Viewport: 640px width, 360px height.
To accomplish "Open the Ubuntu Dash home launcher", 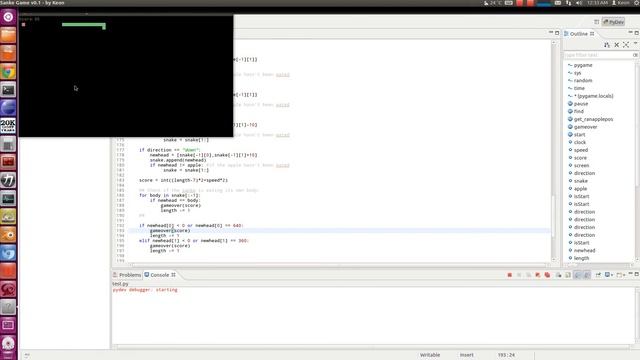I will tap(8, 17).
